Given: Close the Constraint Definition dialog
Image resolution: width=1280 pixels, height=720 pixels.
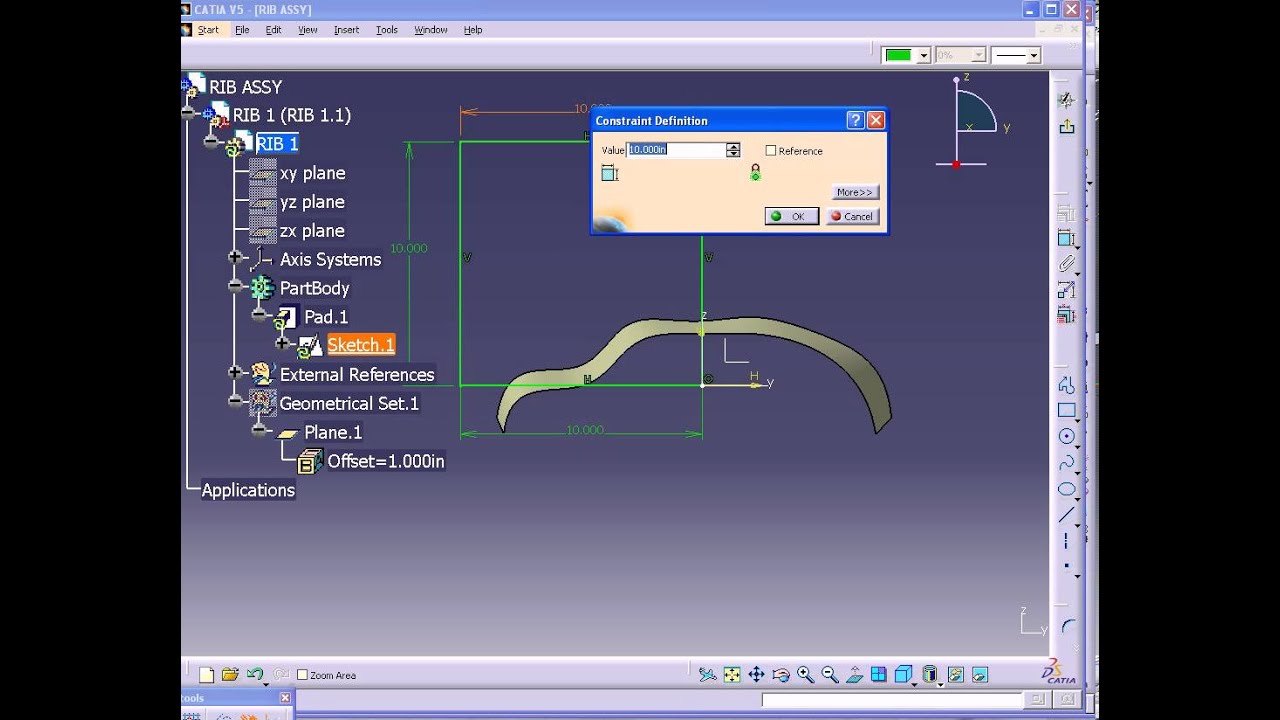Looking at the screenshot, I should (x=876, y=120).
